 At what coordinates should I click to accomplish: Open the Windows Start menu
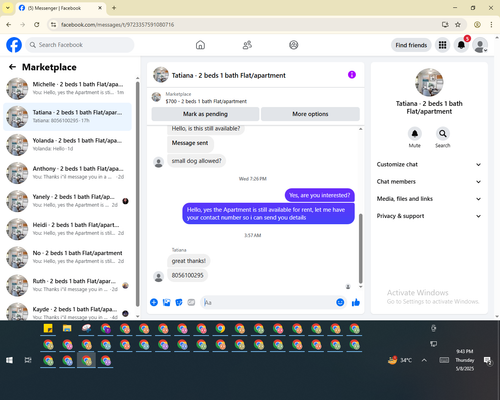click(x=10, y=360)
